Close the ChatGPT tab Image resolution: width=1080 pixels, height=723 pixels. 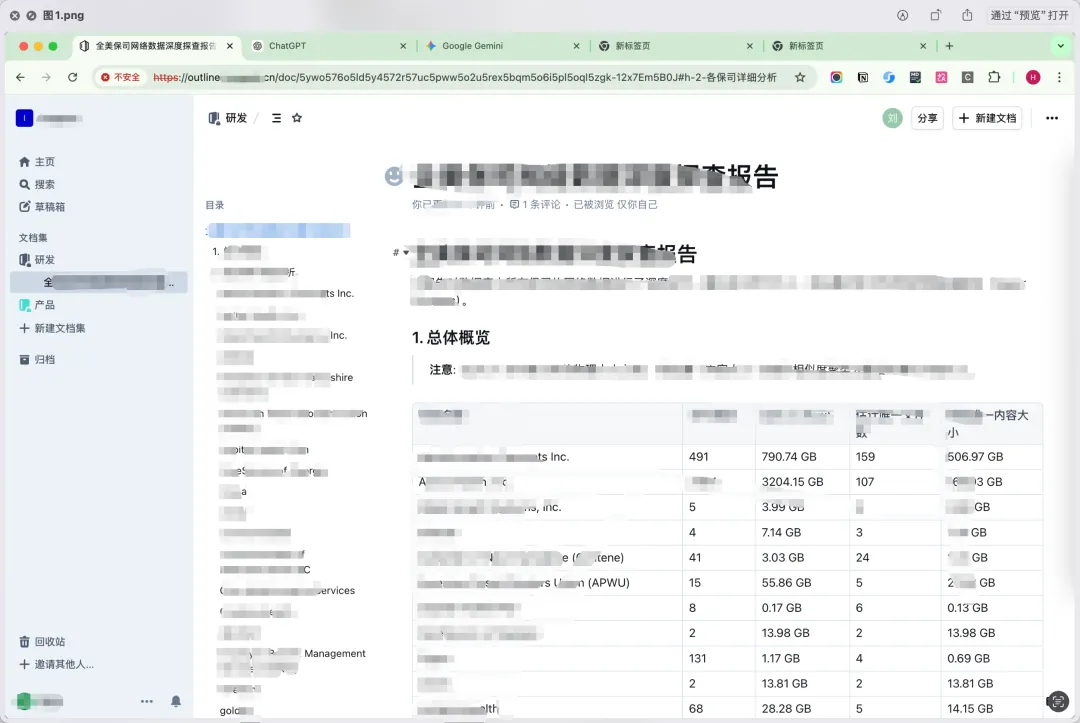coord(403,46)
